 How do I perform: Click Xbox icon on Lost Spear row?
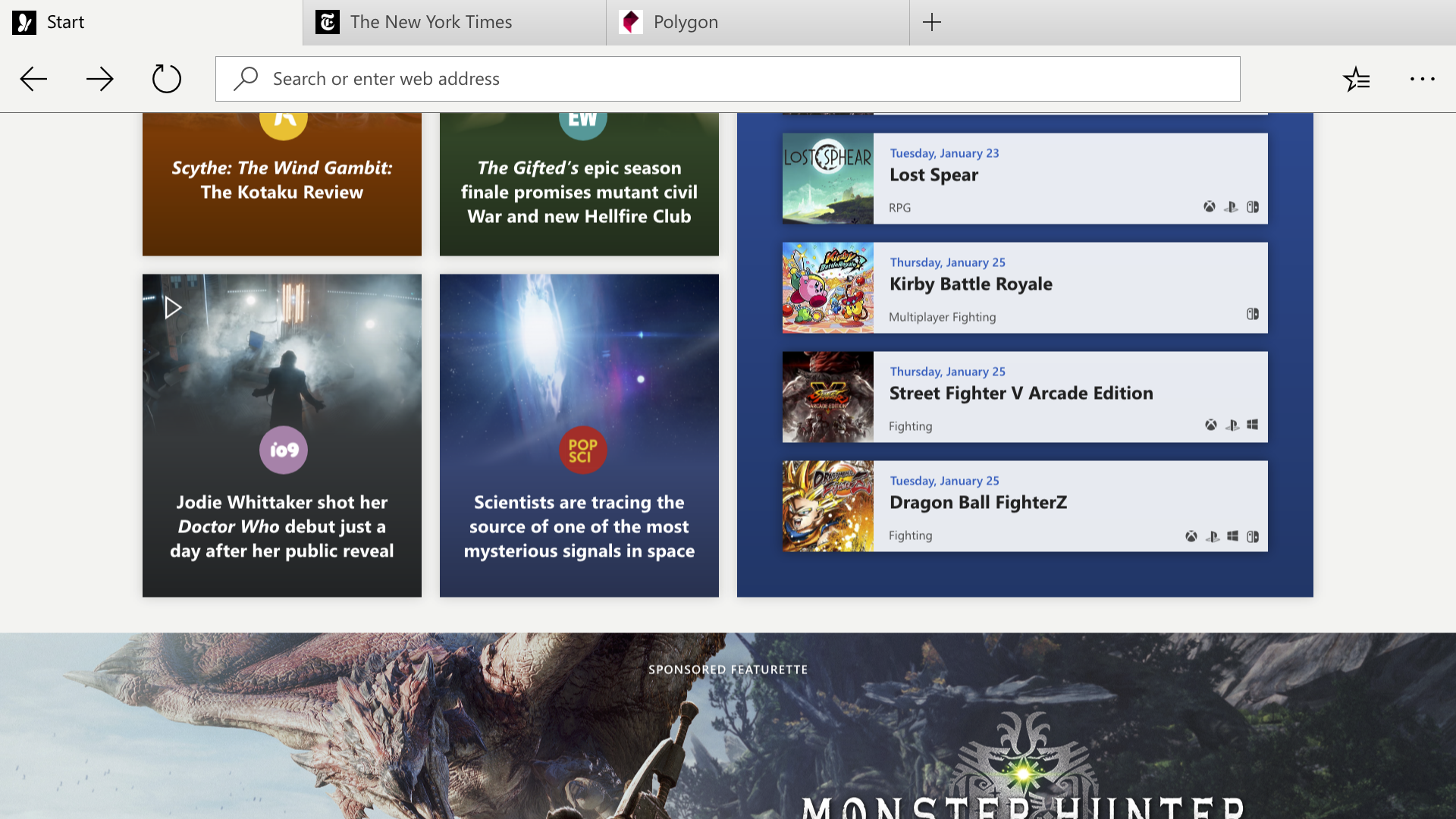1210,206
